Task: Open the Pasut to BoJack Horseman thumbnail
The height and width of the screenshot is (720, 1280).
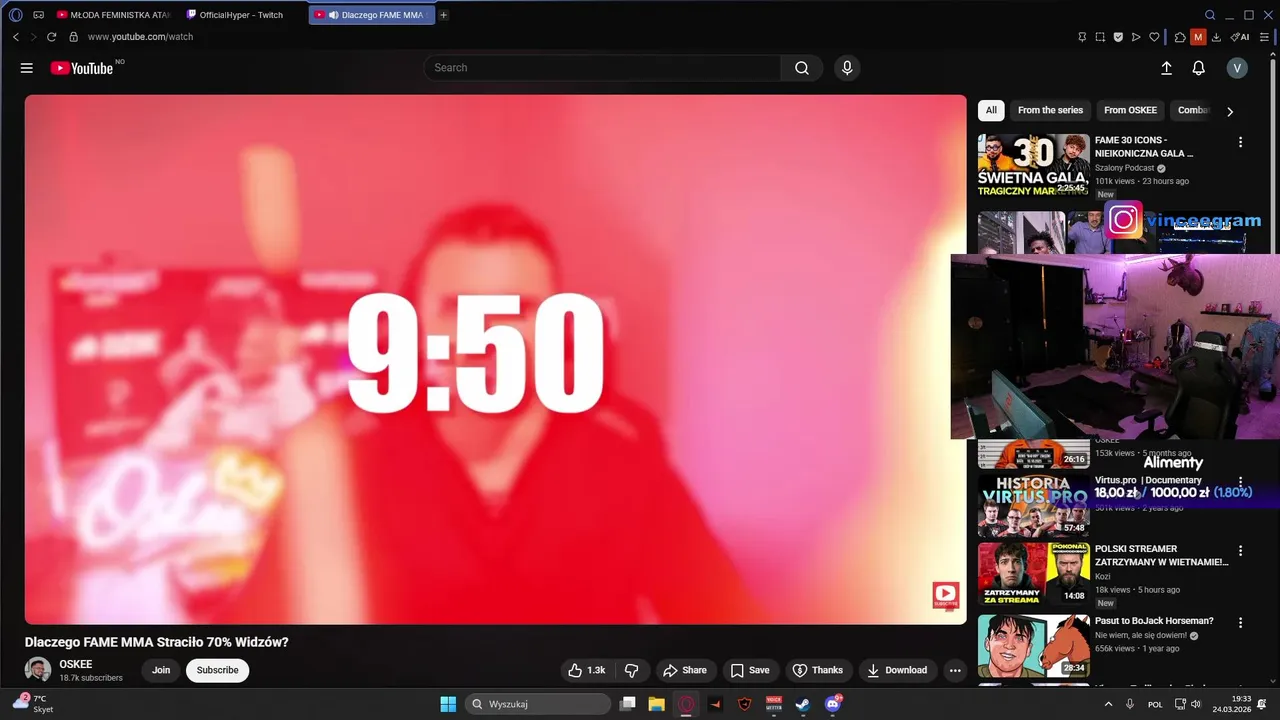Action: tap(1034, 645)
